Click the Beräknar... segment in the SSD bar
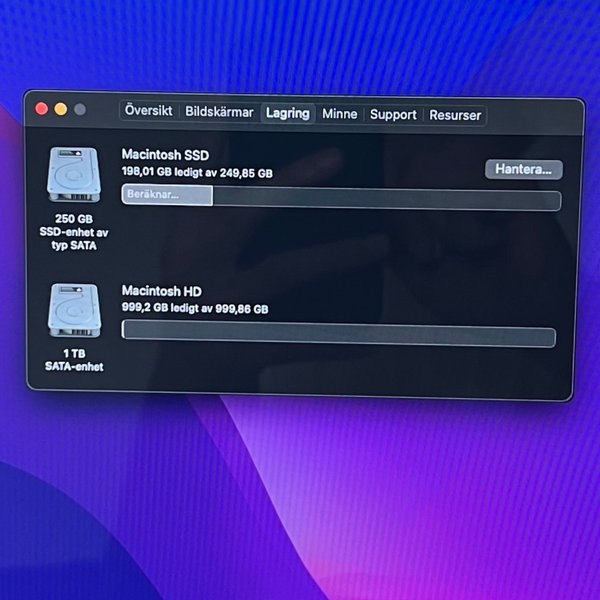The image size is (600, 600). (x=166, y=194)
